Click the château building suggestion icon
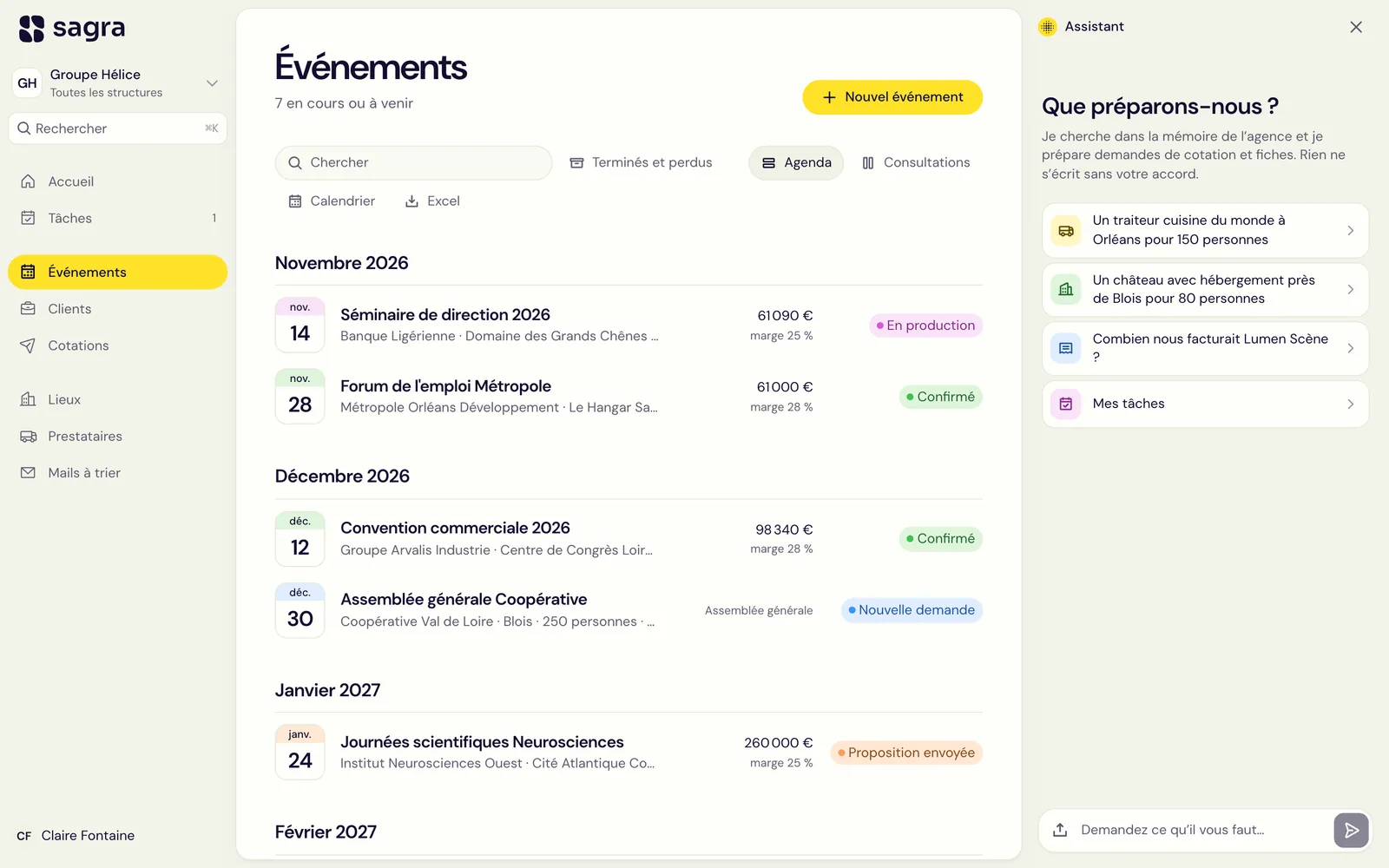The width and height of the screenshot is (1389, 868). coord(1066,290)
